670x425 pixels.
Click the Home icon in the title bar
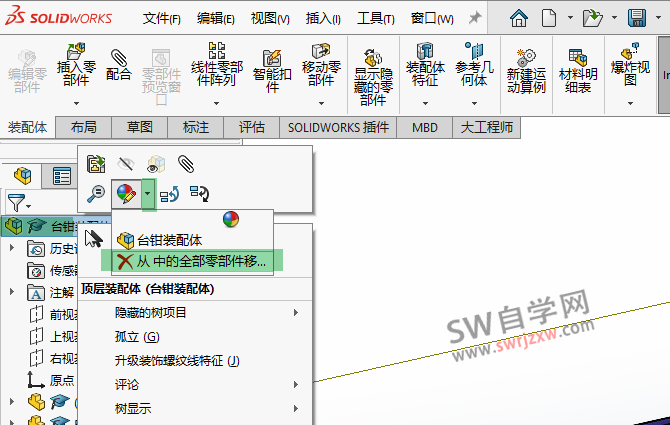[519, 18]
